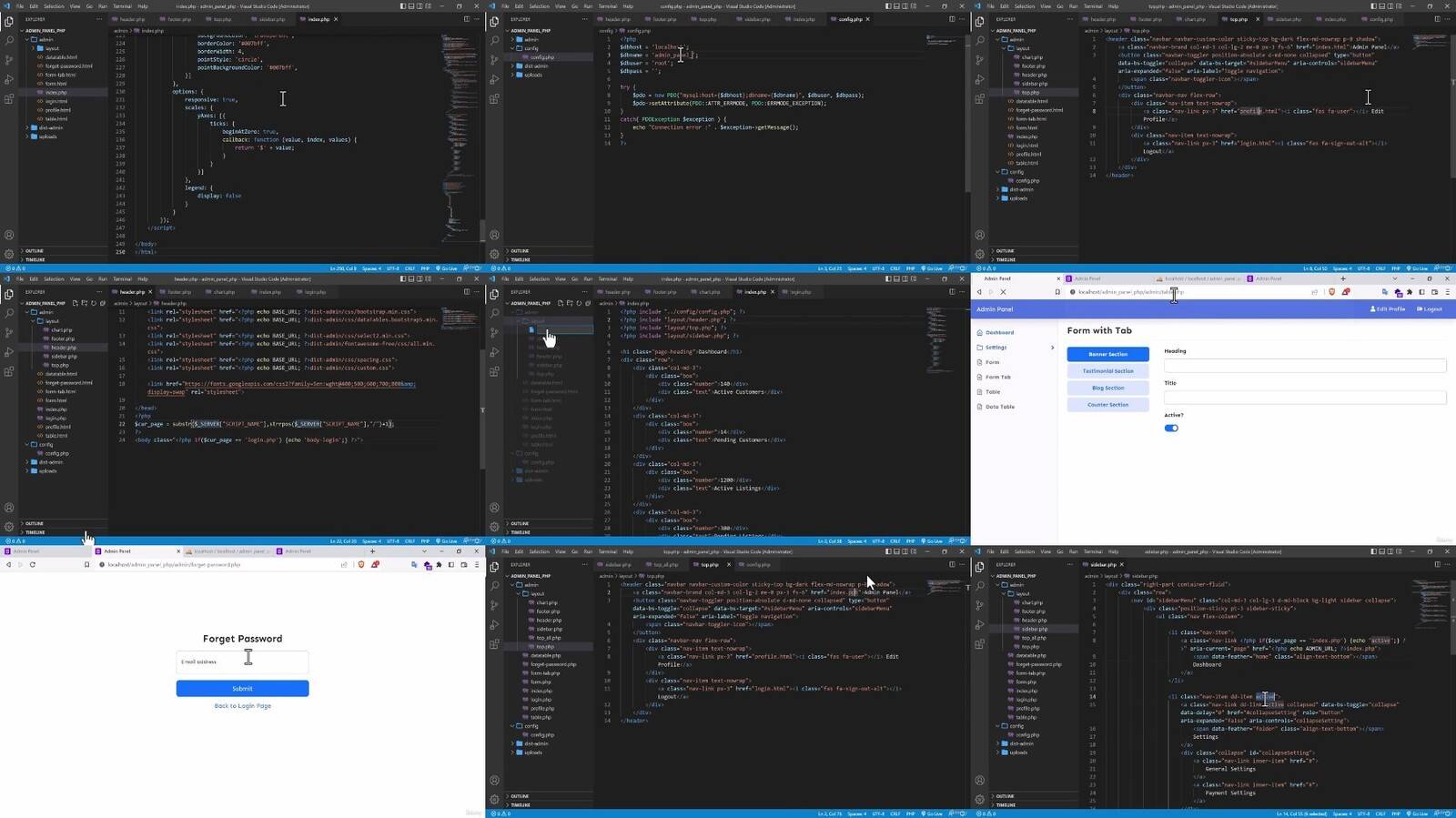Open Run and Debug in top-left VS Code window

tap(9, 79)
